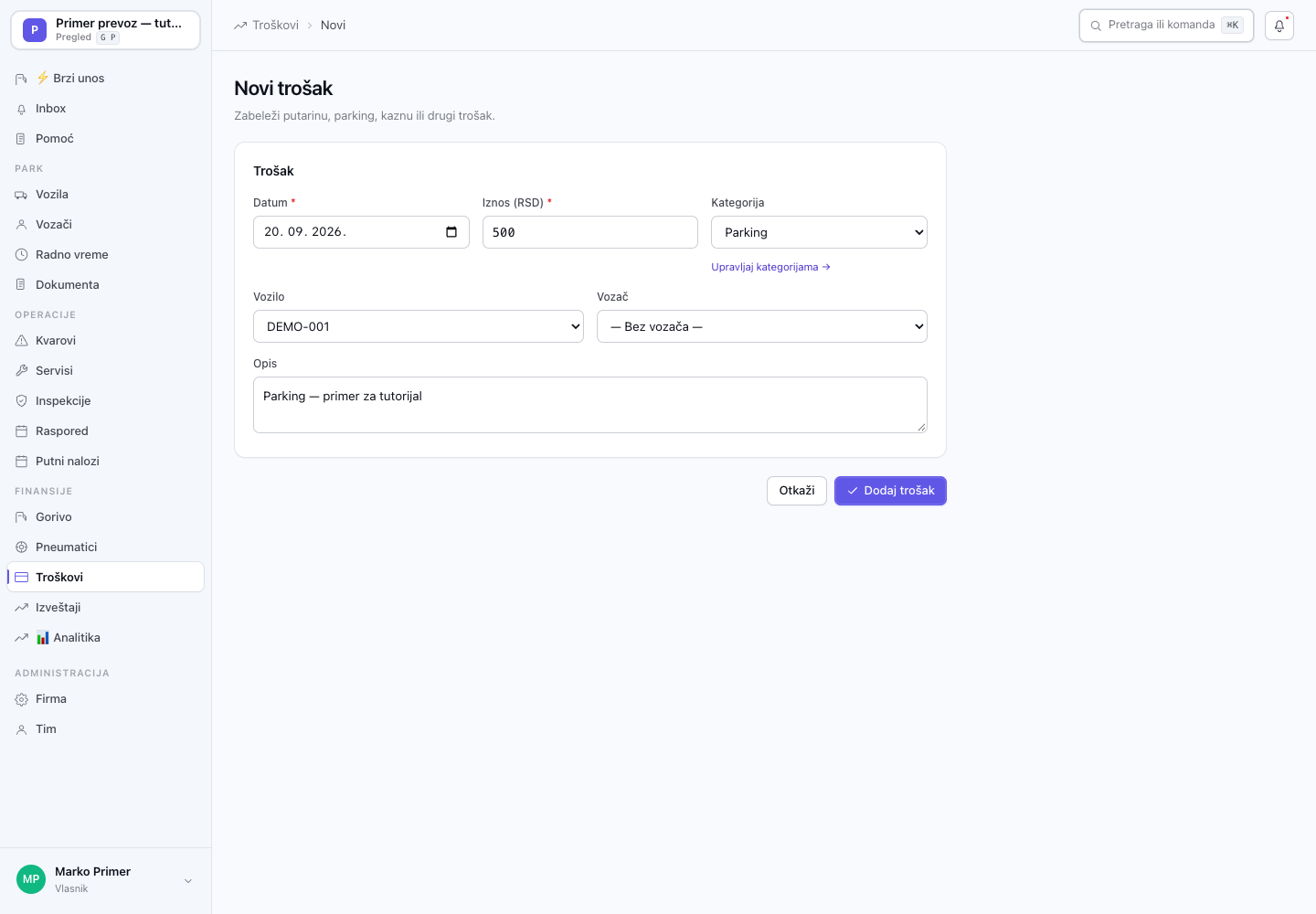This screenshot has width=1316, height=914.
Task: Click the Dodaj trošak button
Action: [890, 491]
